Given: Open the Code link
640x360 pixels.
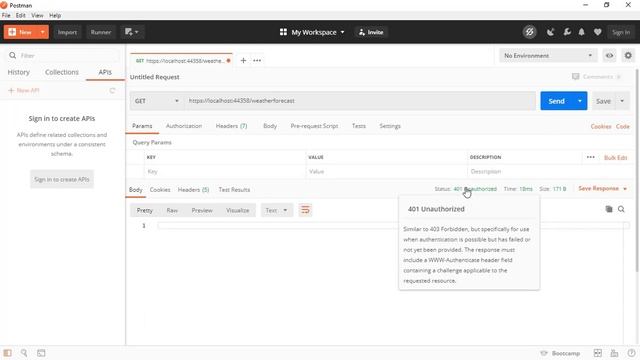Looking at the screenshot, I should point(622,127).
